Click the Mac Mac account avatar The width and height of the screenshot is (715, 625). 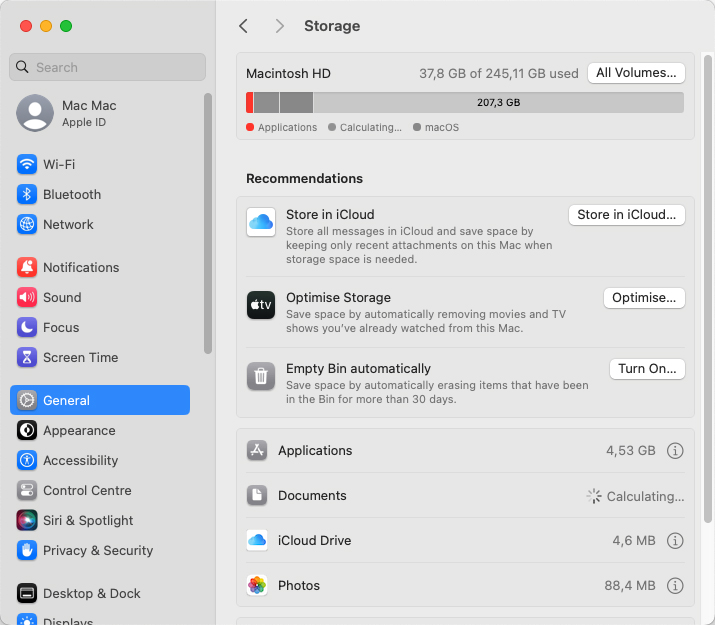[35, 113]
